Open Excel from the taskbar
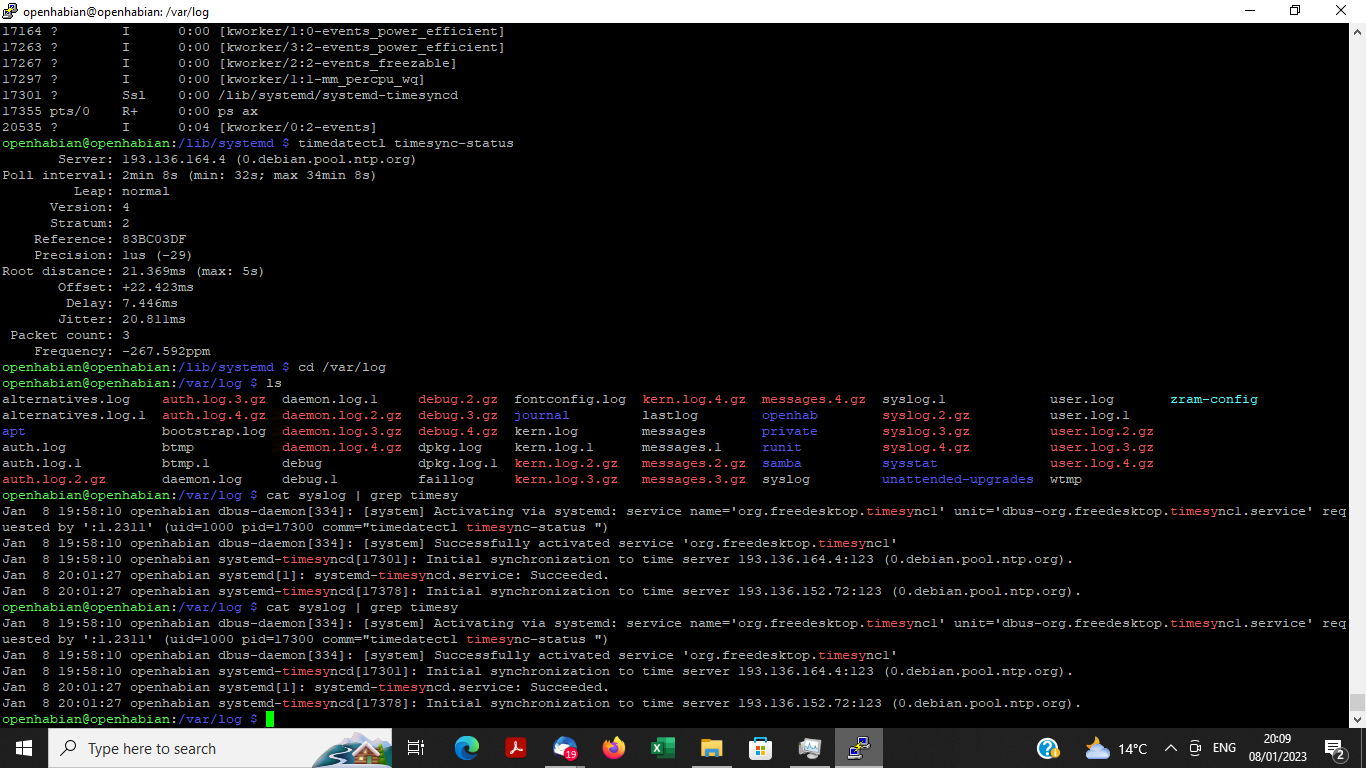Viewport: 1366px width, 768px height. 662,748
